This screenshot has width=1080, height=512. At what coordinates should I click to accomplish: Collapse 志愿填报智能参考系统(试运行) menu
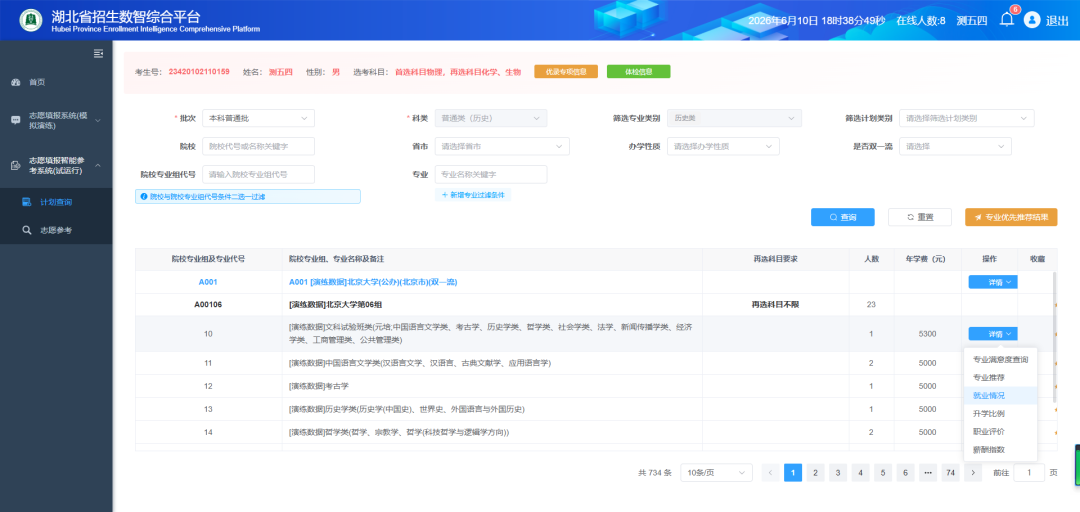(x=56, y=165)
